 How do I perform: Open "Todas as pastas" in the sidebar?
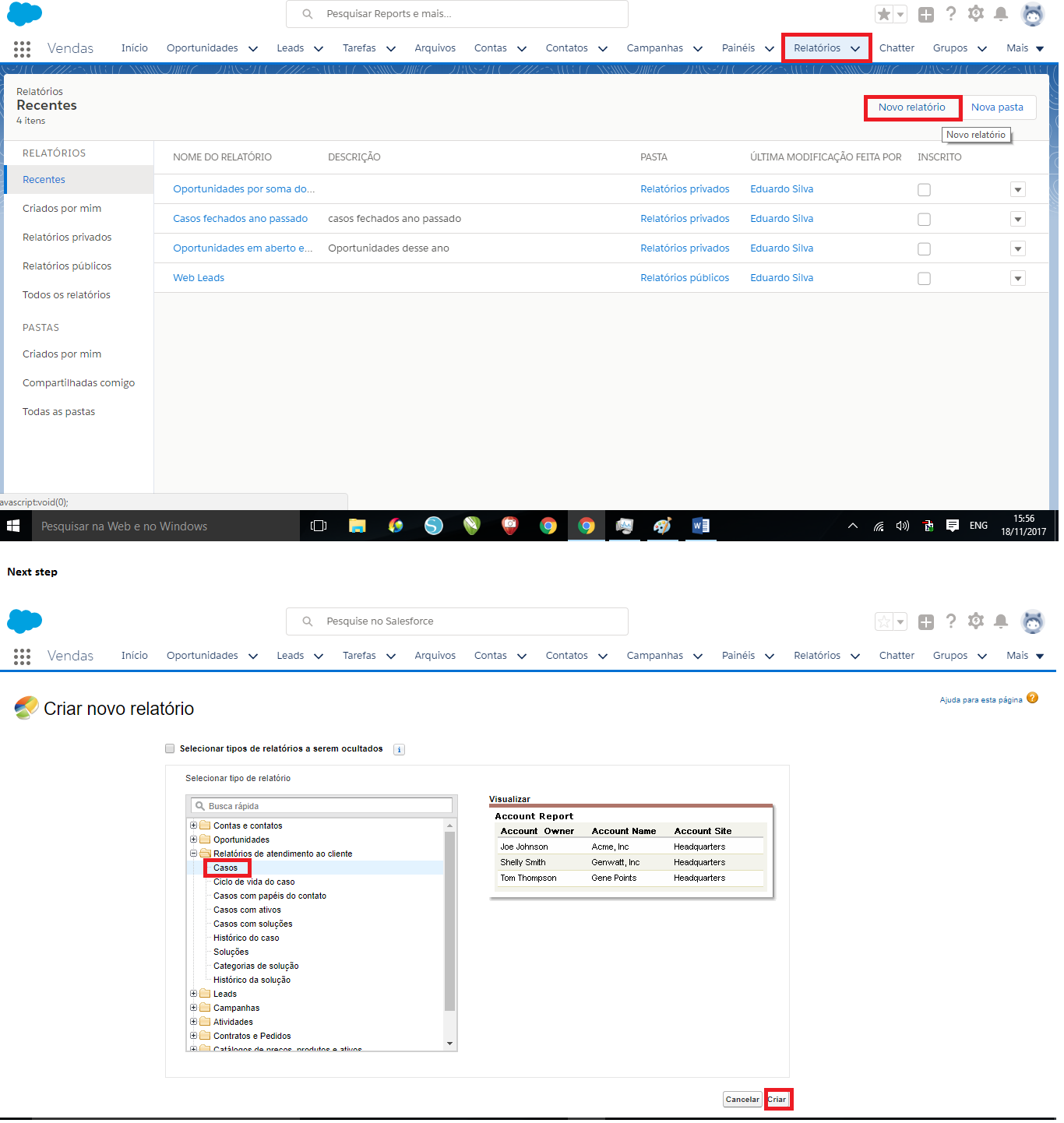pyautogui.click(x=58, y=412)
